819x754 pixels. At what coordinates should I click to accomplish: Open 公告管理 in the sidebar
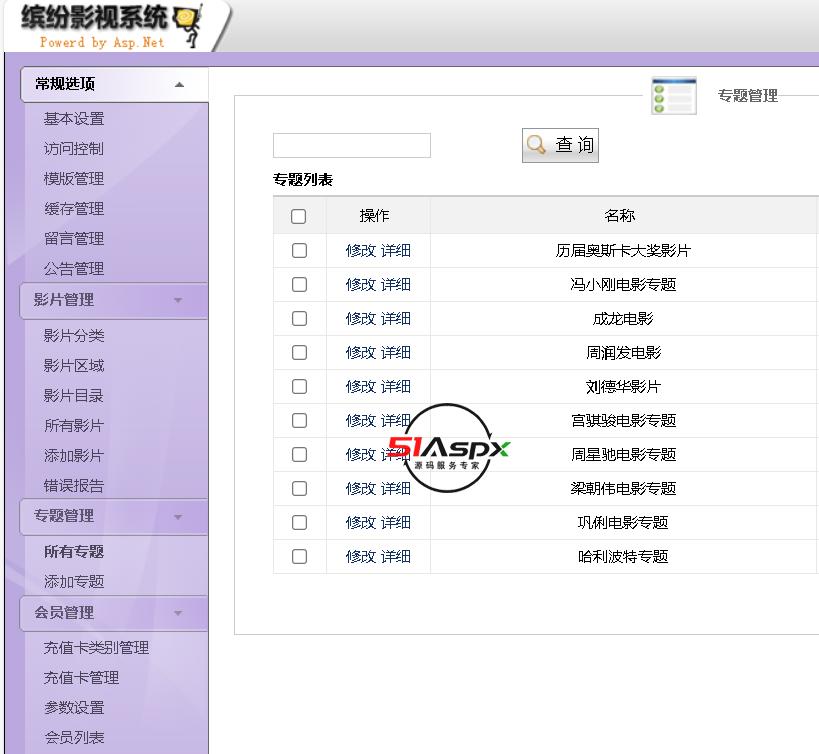tap(74, 269)
